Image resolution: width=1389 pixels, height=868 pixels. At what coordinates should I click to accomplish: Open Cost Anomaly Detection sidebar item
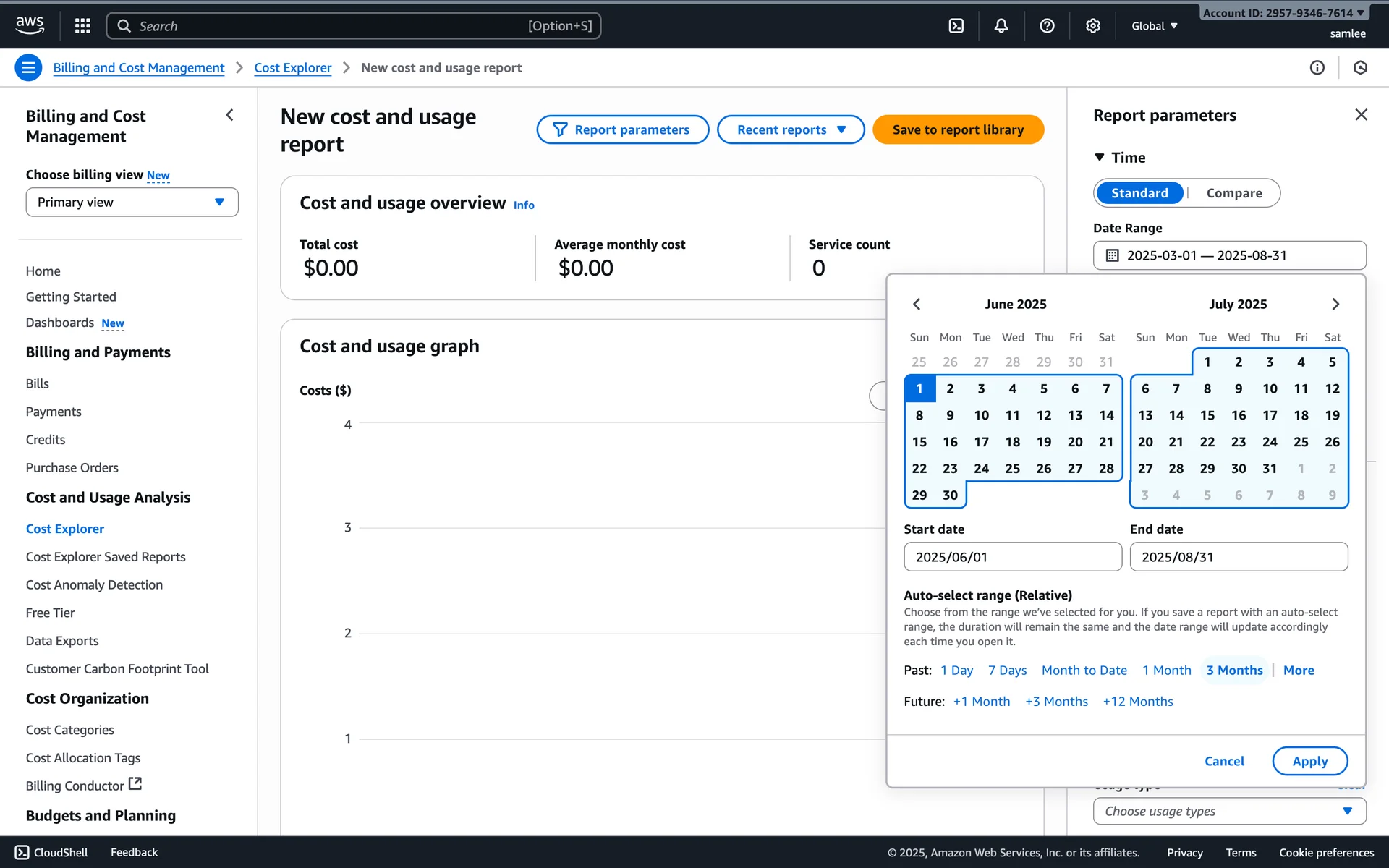click(94, 585)
